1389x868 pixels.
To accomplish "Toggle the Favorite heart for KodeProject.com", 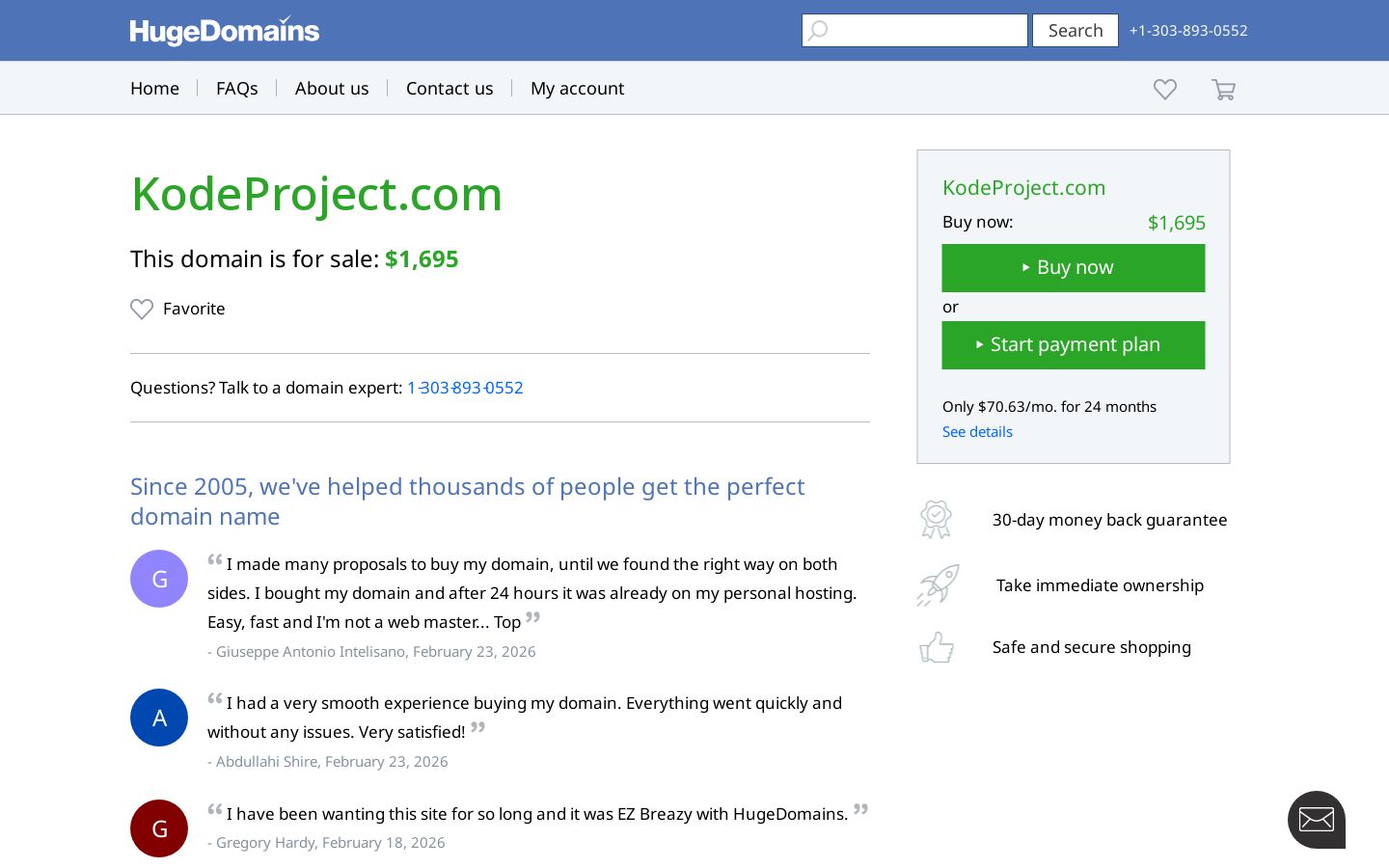I will tap(142, 309).
